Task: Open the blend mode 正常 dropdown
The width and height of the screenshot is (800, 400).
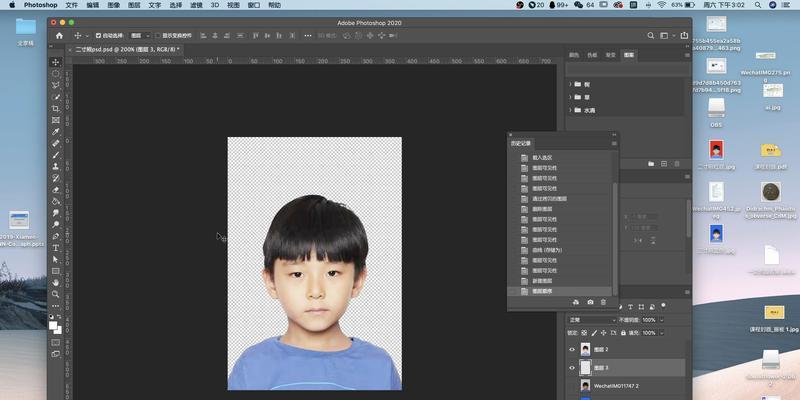Action: 592,320
